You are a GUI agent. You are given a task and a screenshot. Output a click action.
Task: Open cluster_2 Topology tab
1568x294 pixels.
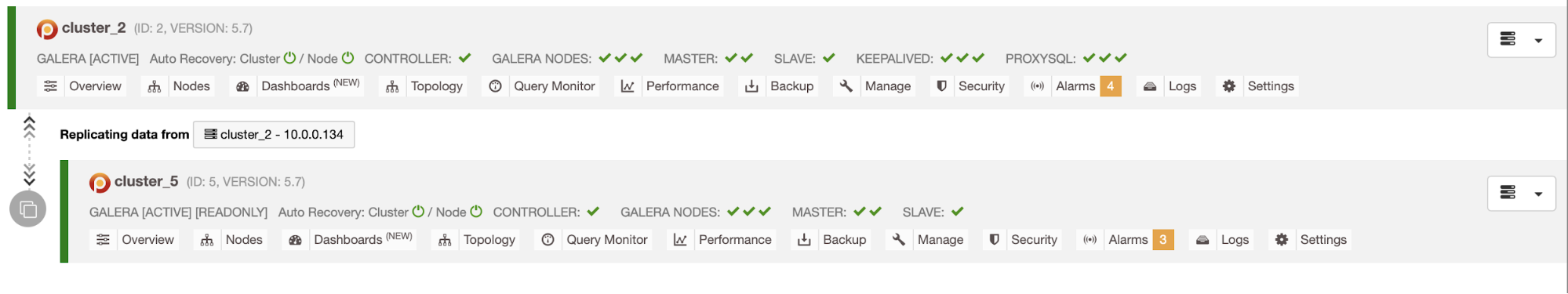[x=423, y=86]
